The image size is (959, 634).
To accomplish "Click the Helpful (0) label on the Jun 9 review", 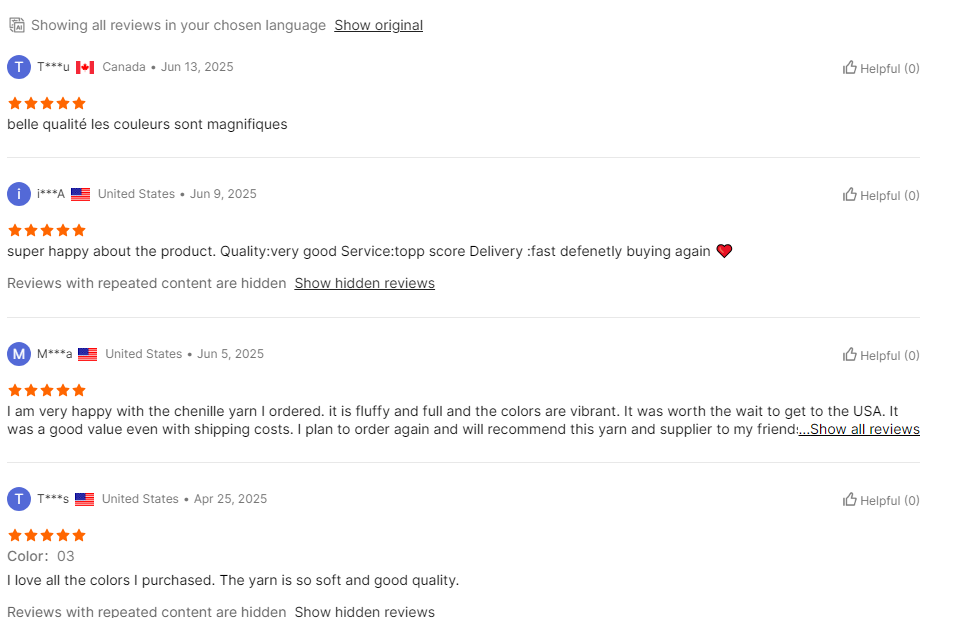I will pos(889,195).
